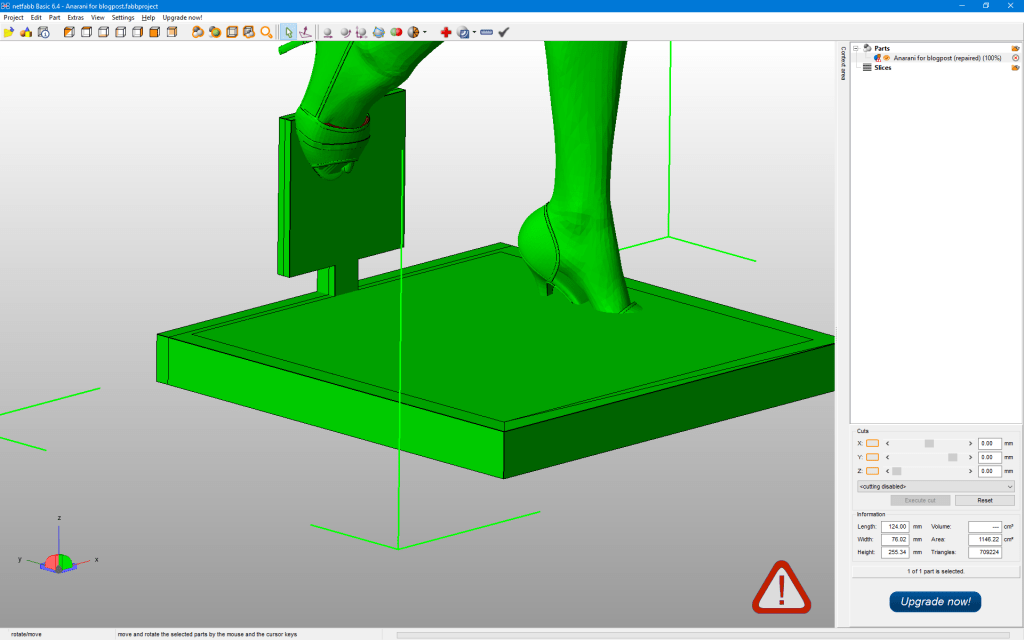Image resolution: width=1024 pixels, height=640 pixels.
Task: Open the Extras menu
Action: click(x=75, y=18)
